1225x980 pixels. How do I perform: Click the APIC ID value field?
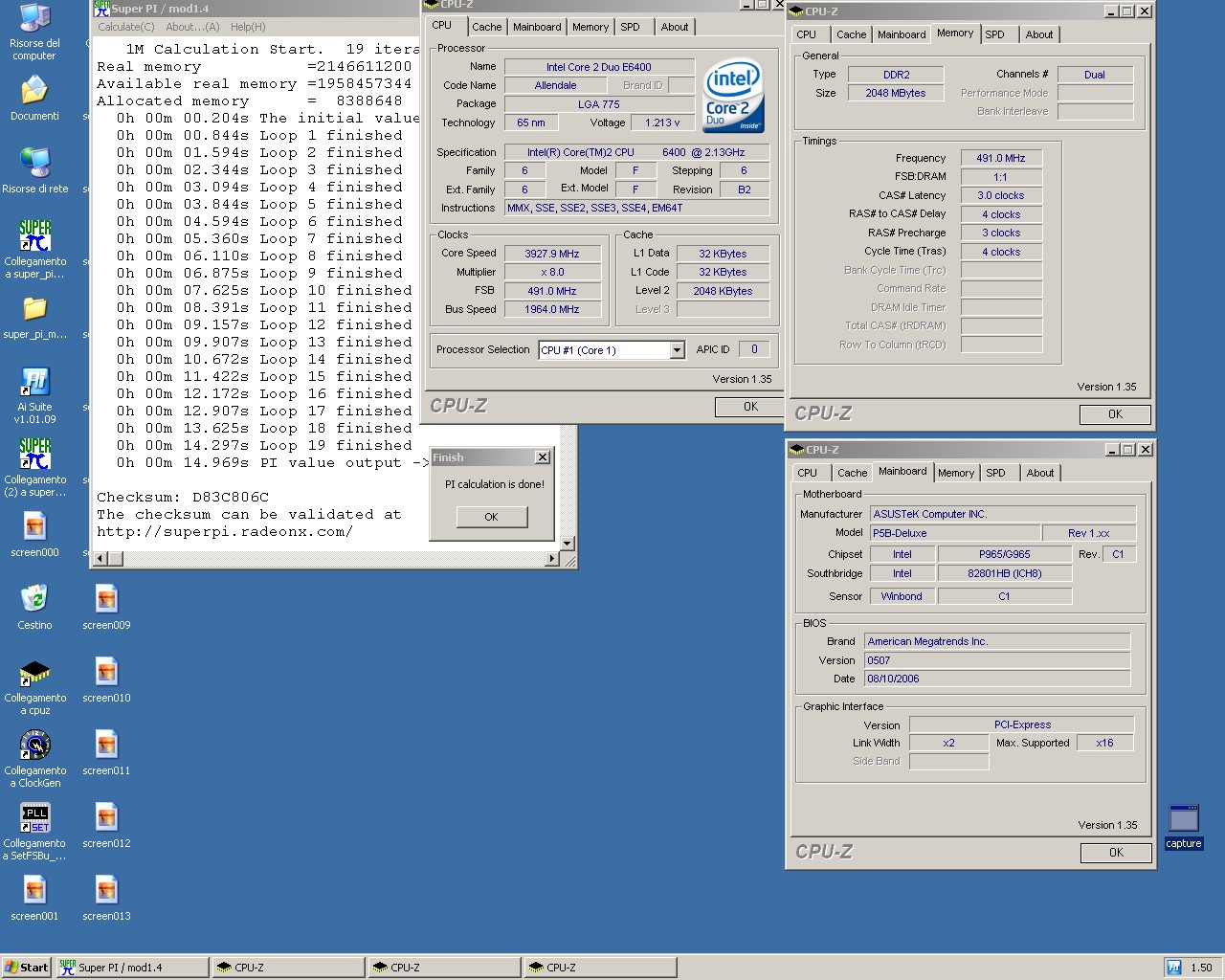pyautogui.click(x=754, y=349)
